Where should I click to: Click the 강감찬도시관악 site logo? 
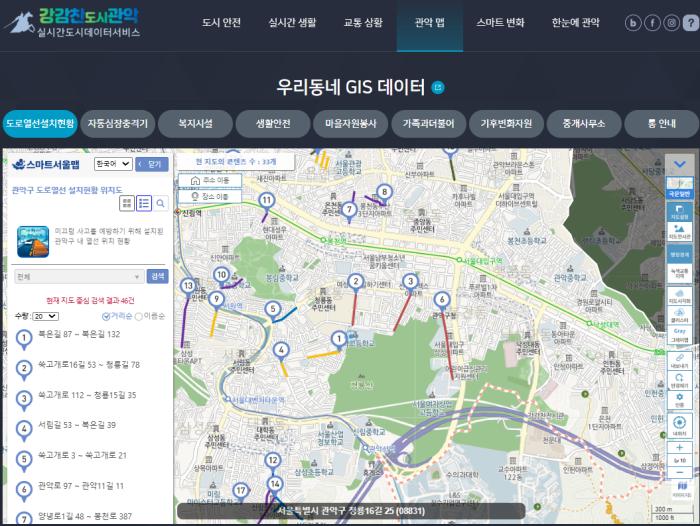pyautogui.click(x=72, y=22)
